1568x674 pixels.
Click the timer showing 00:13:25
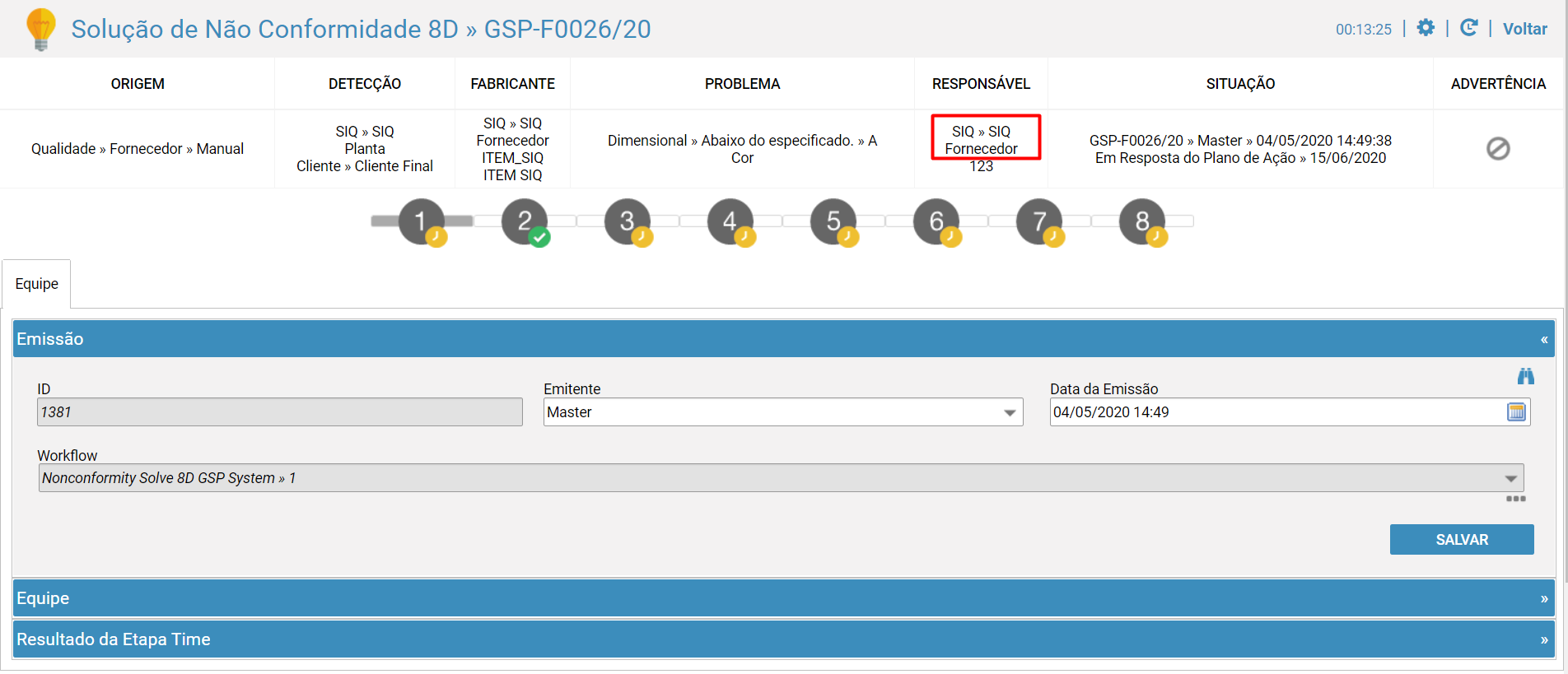(1363, 30)
